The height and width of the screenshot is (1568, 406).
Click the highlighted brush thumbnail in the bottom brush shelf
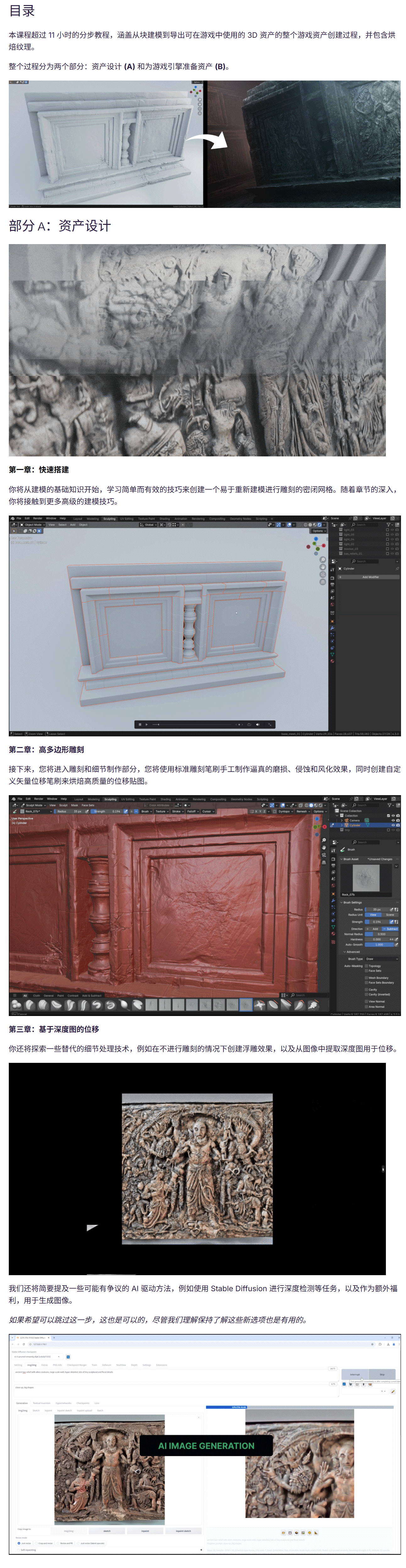click(245, 1004)
